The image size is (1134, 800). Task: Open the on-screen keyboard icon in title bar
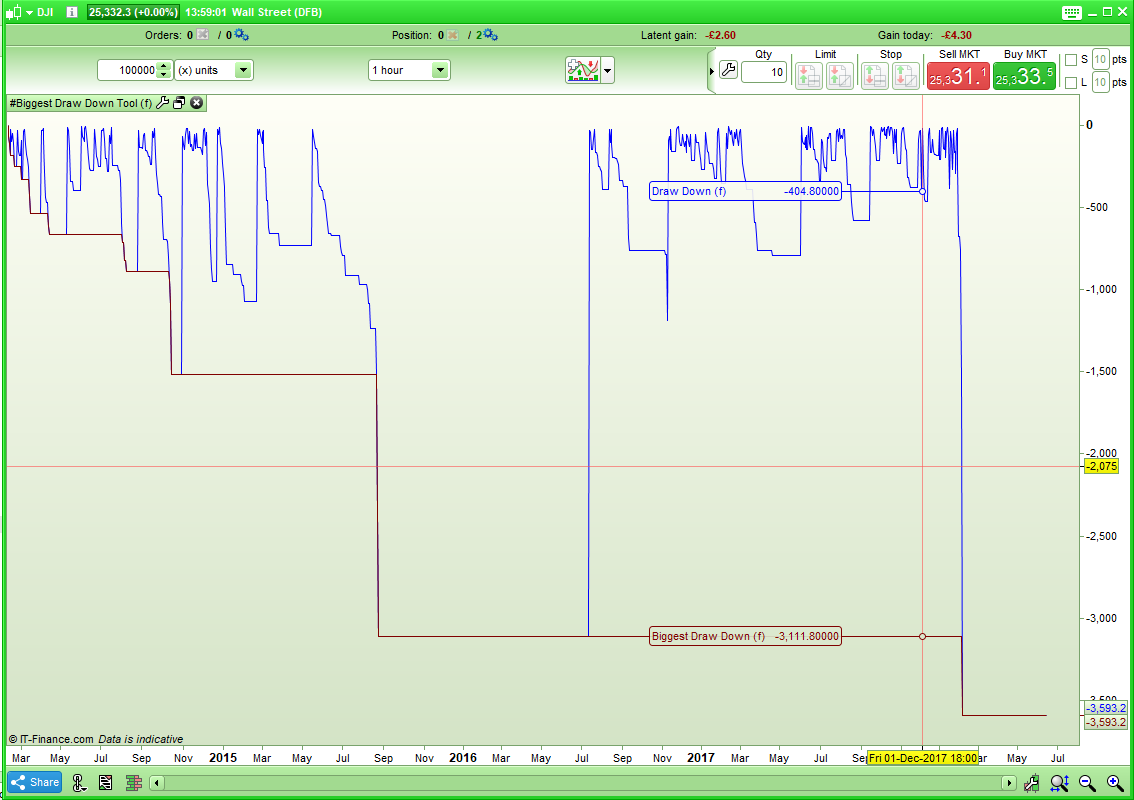[x=1072, y=12]
